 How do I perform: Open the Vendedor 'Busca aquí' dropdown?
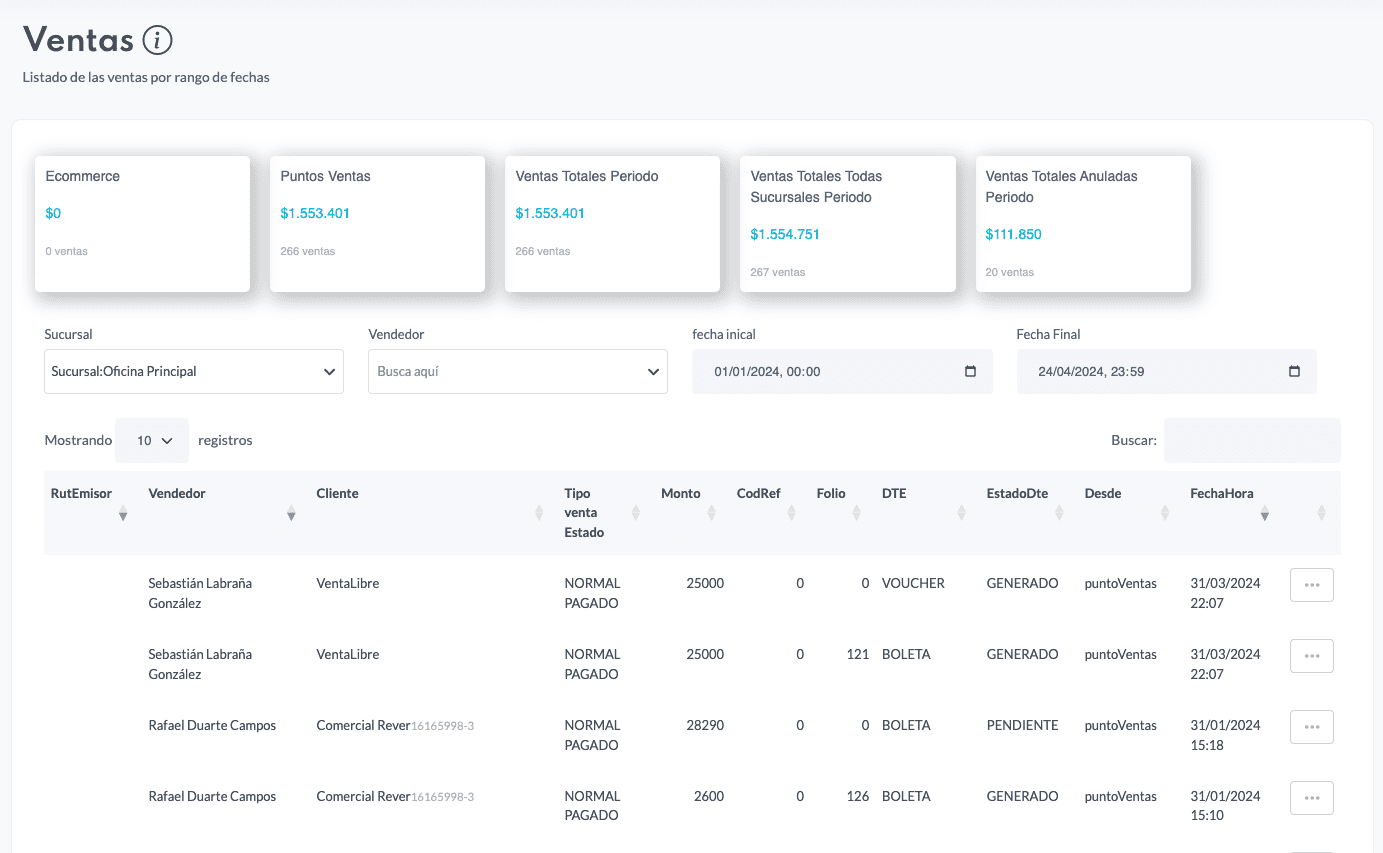coord(517,371)
